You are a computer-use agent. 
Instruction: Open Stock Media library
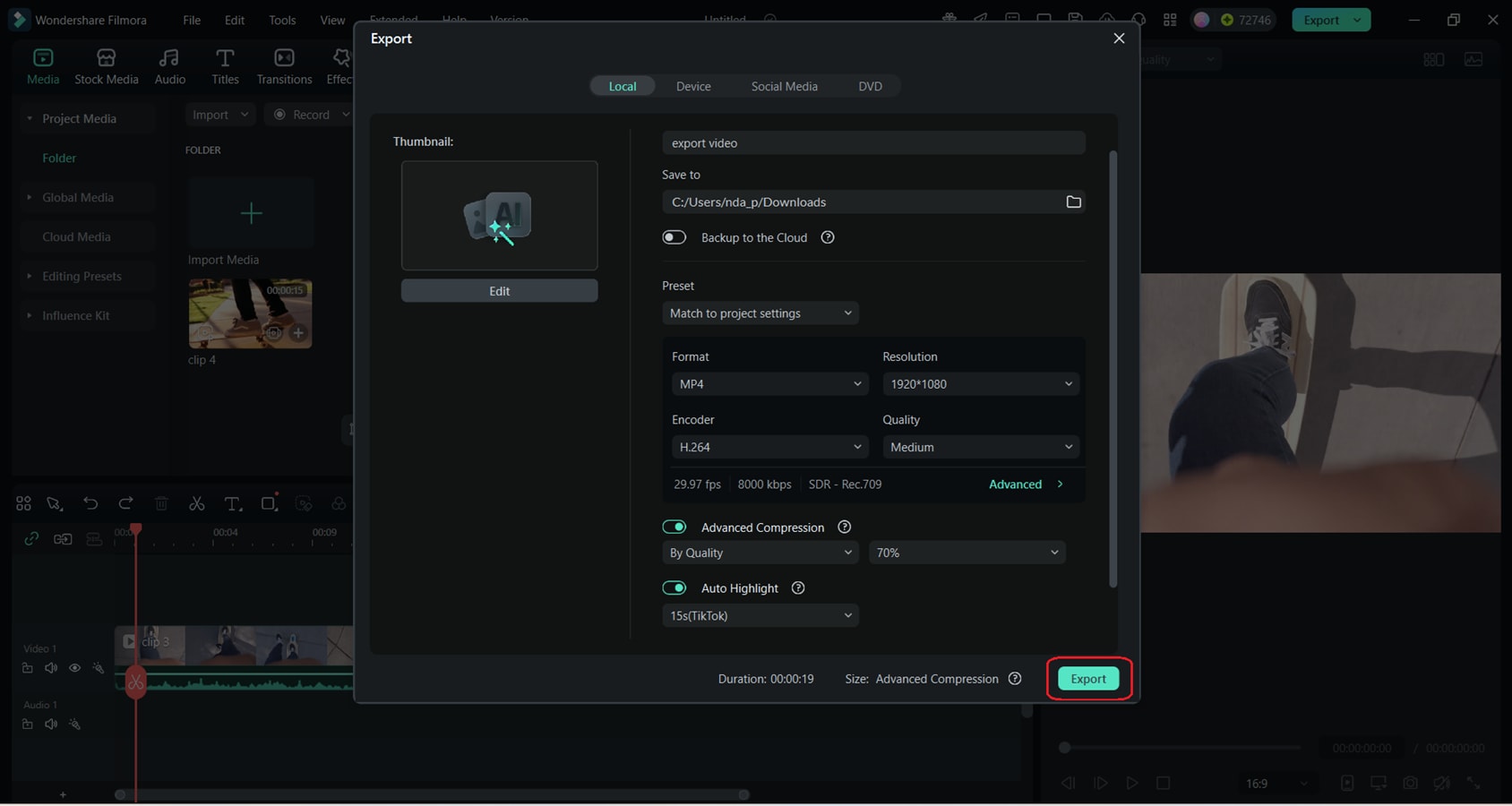pos(106,67)
